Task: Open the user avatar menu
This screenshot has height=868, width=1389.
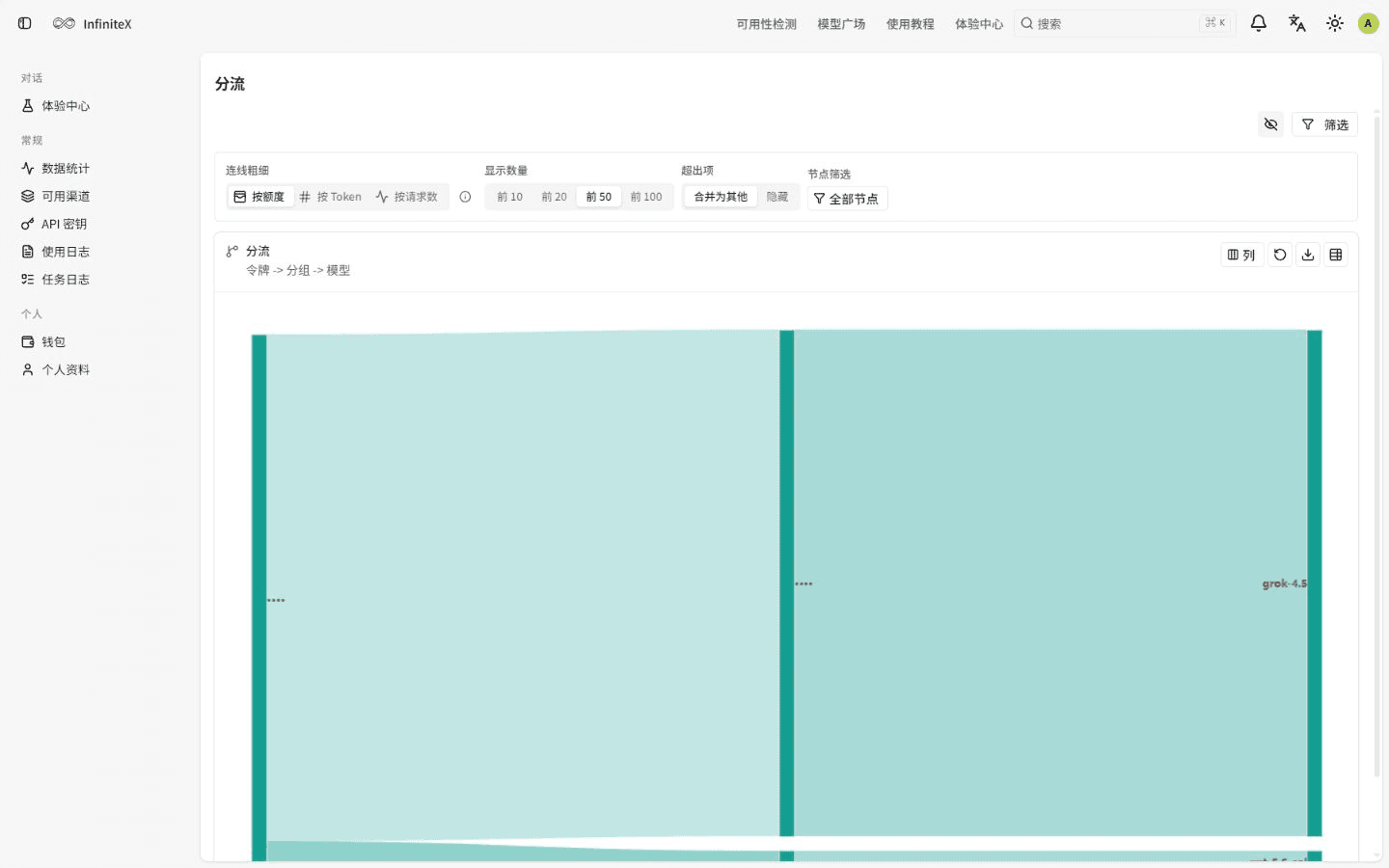Action: pyautogui.click(x=1368, y=23)
